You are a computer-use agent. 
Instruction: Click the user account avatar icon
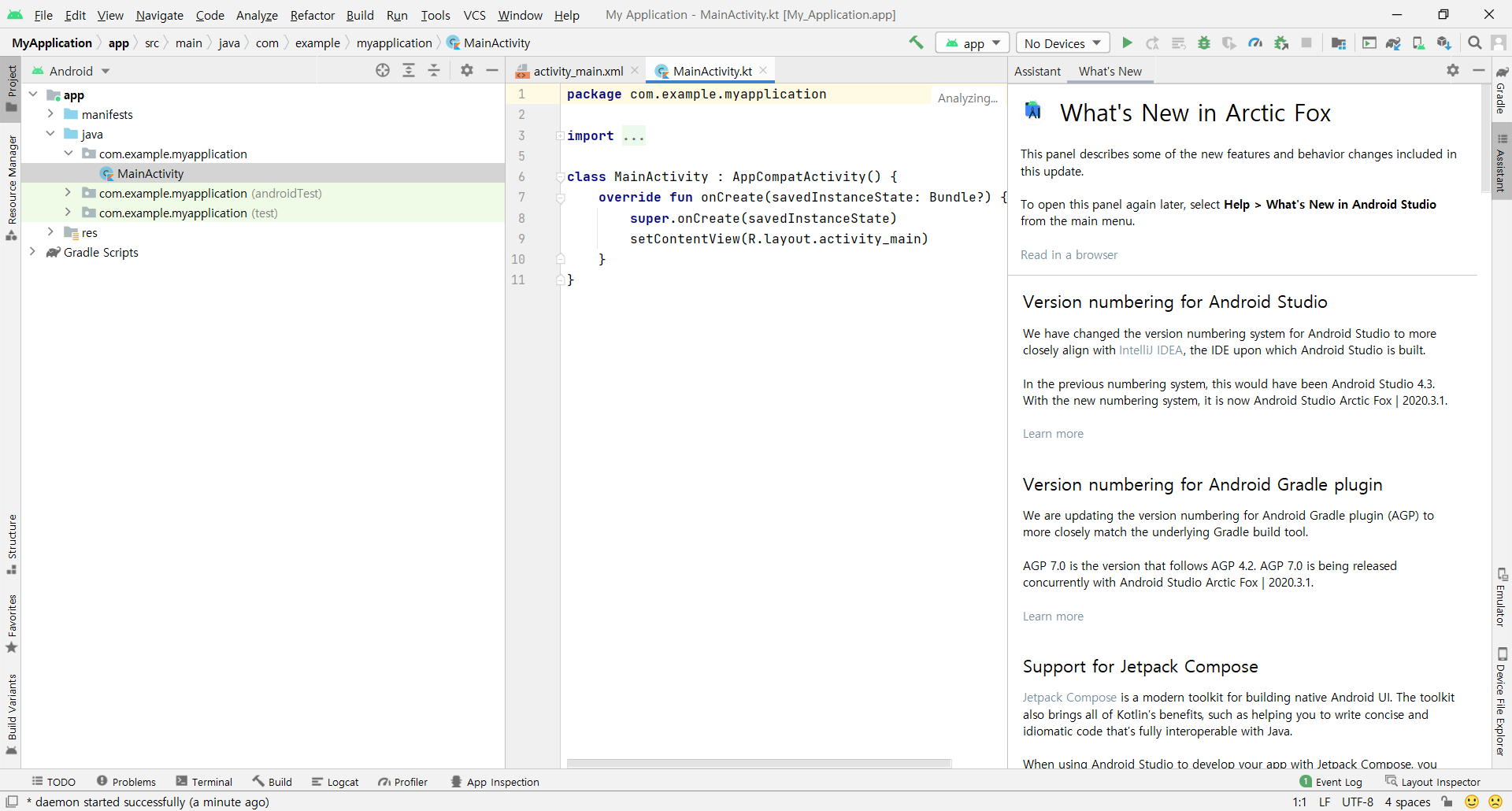[x=1499, y=43]
